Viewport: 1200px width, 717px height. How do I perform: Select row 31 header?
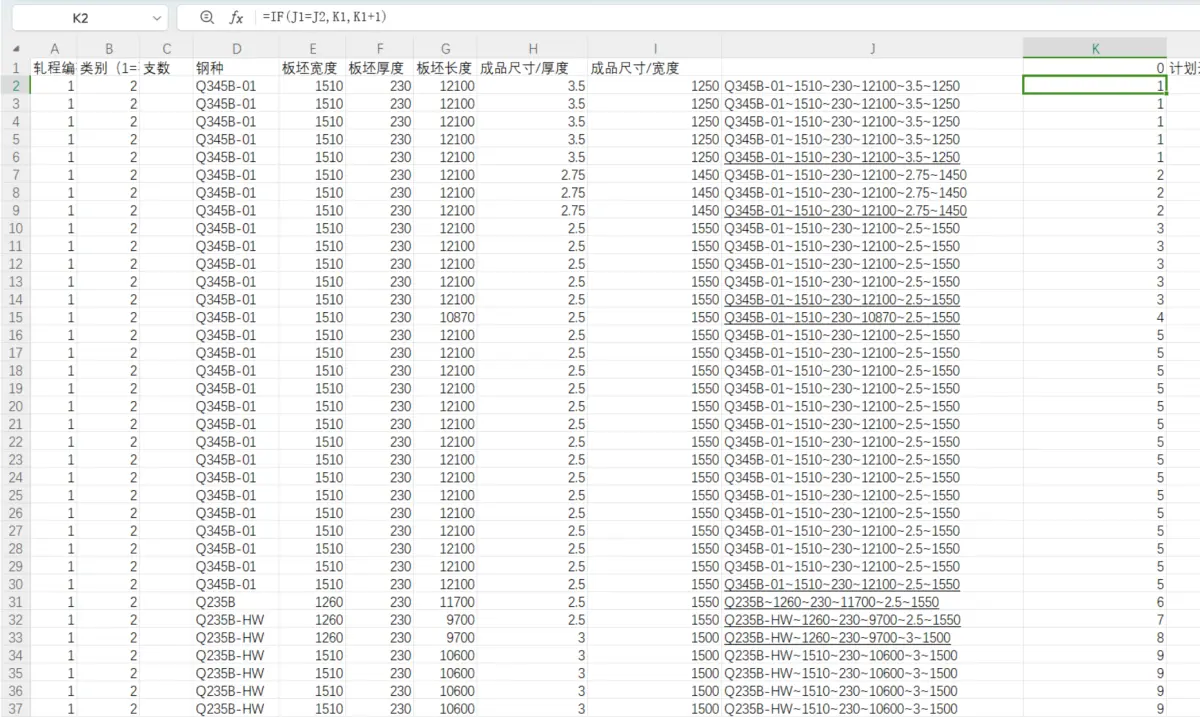point(16,602)
